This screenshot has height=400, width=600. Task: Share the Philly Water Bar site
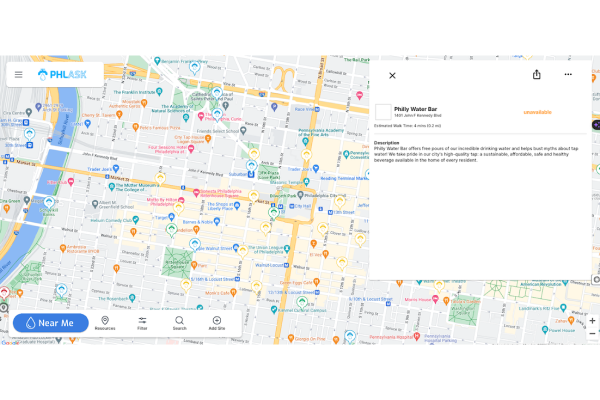(x=537, y=75)
